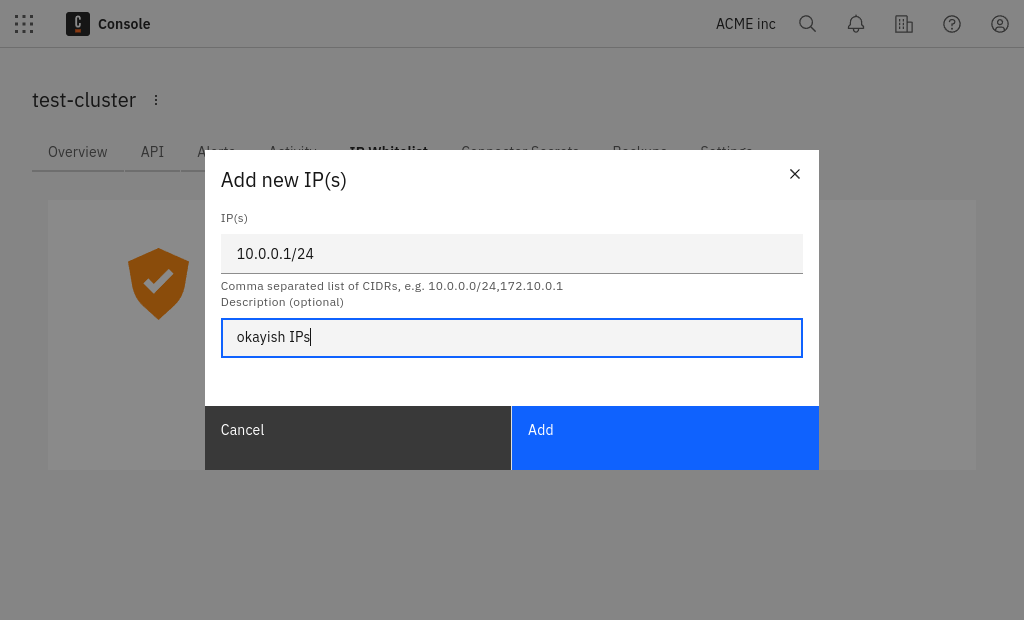Open the test-cluster overflow menu
This screenshot has width=1024, height=620.
[156, 100]
